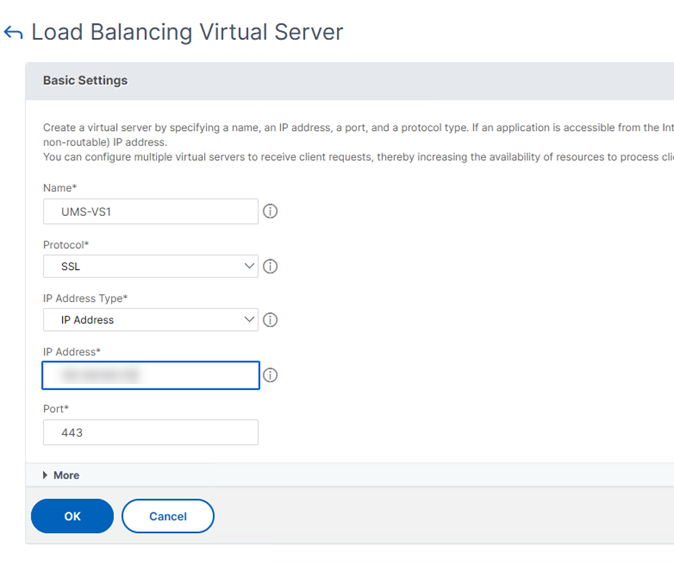The width and height of the screenshot is (674, 573).
Task: Go back using the left arrow icon
Action: (x=13, y=33)
